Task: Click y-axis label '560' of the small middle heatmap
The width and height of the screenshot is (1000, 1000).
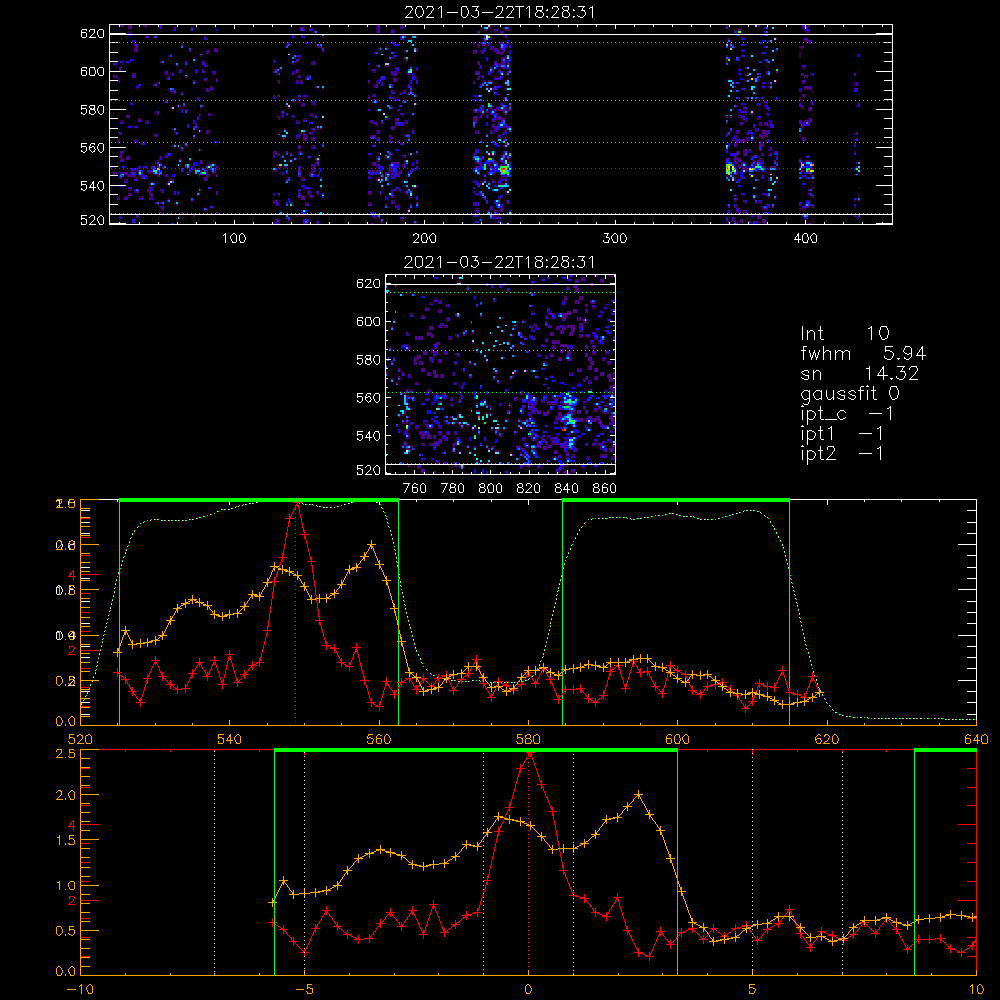Action: [x=368, y=398]
